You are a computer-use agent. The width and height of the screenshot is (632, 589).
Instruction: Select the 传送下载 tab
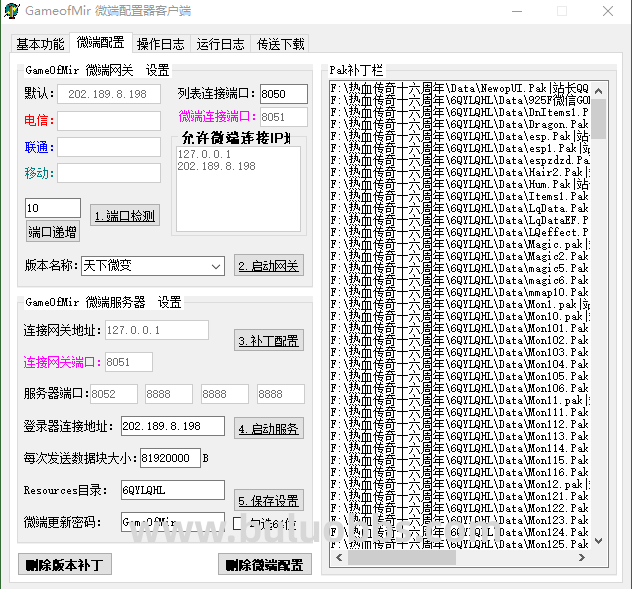pos(281,44)
